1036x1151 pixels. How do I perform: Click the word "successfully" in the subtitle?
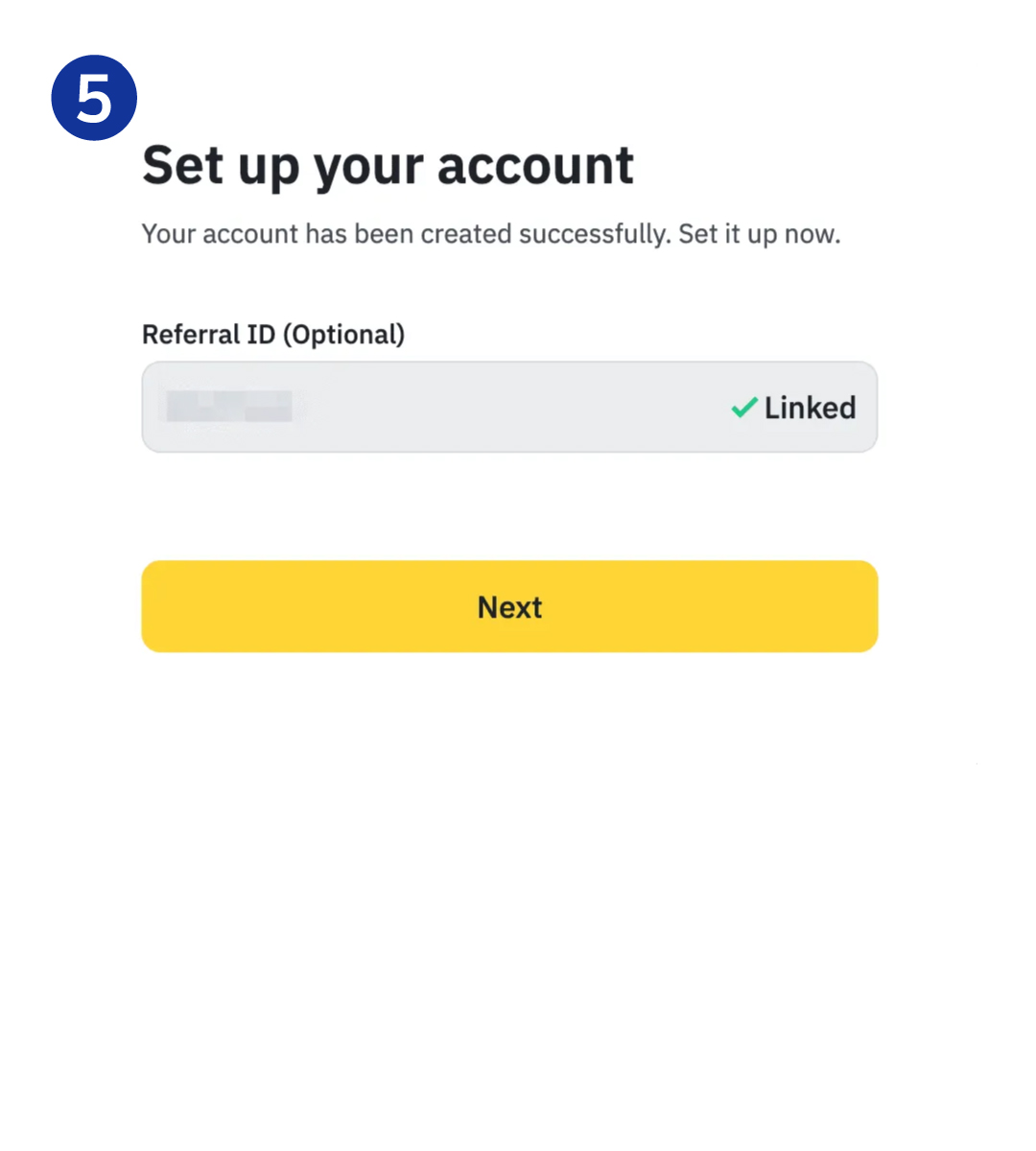point(593,234)
